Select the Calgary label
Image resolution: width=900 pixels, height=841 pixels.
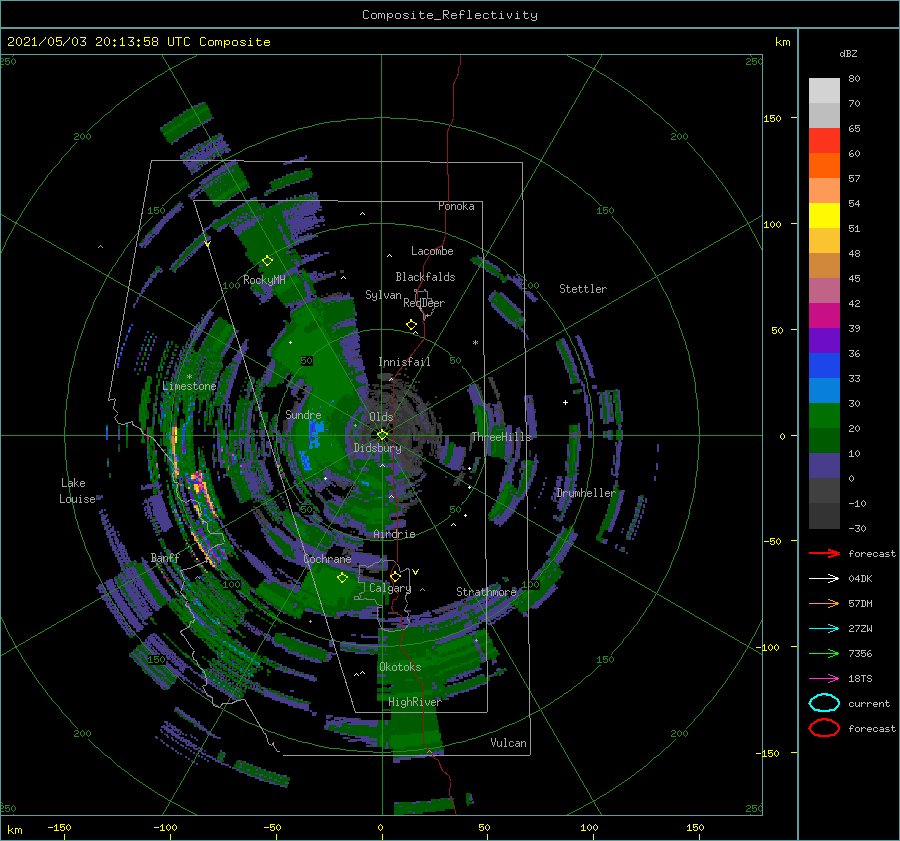(x=390, y=588)
